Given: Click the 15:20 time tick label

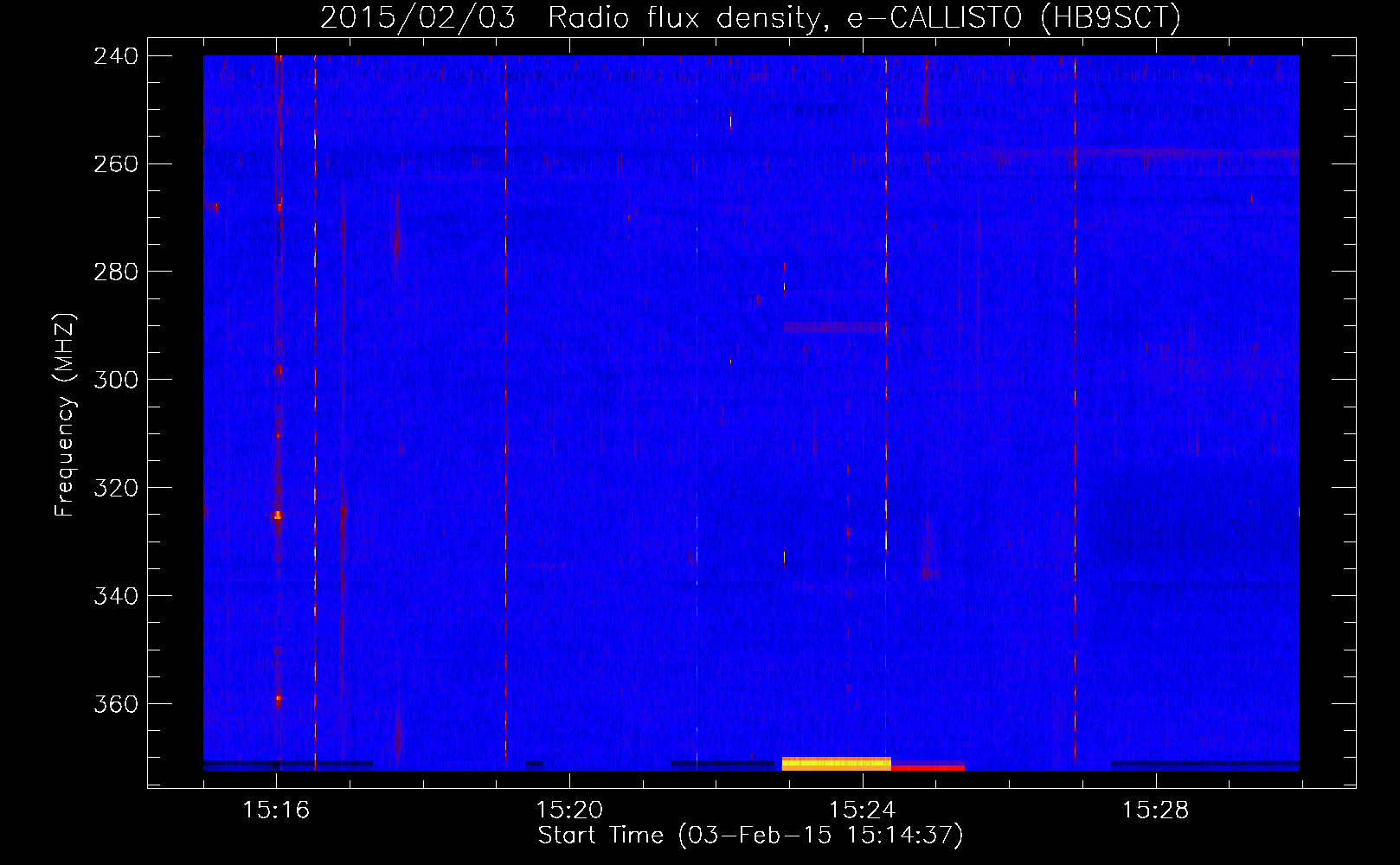Looking at the screenshot, I should tap(569, 810).
